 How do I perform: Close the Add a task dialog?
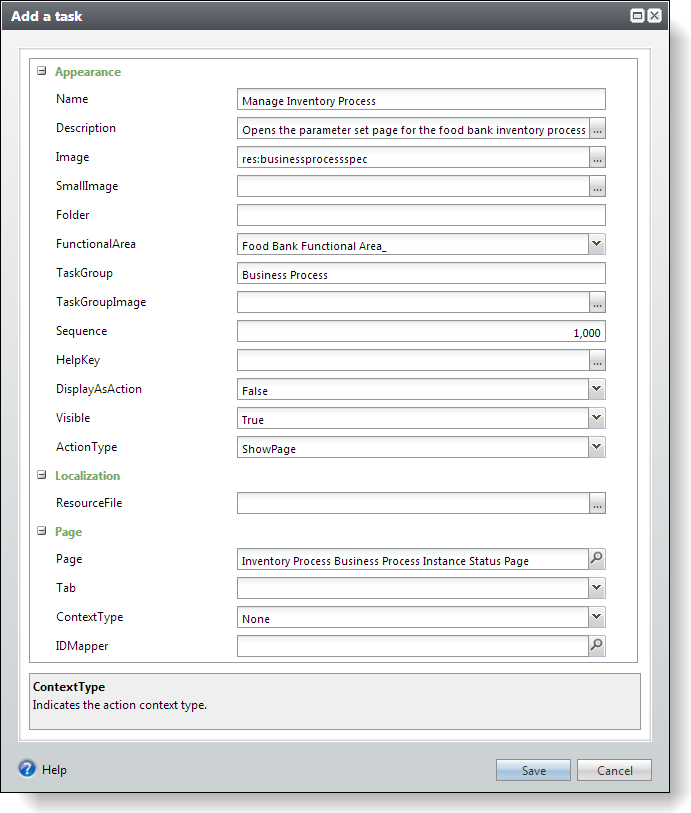[655, 16]
